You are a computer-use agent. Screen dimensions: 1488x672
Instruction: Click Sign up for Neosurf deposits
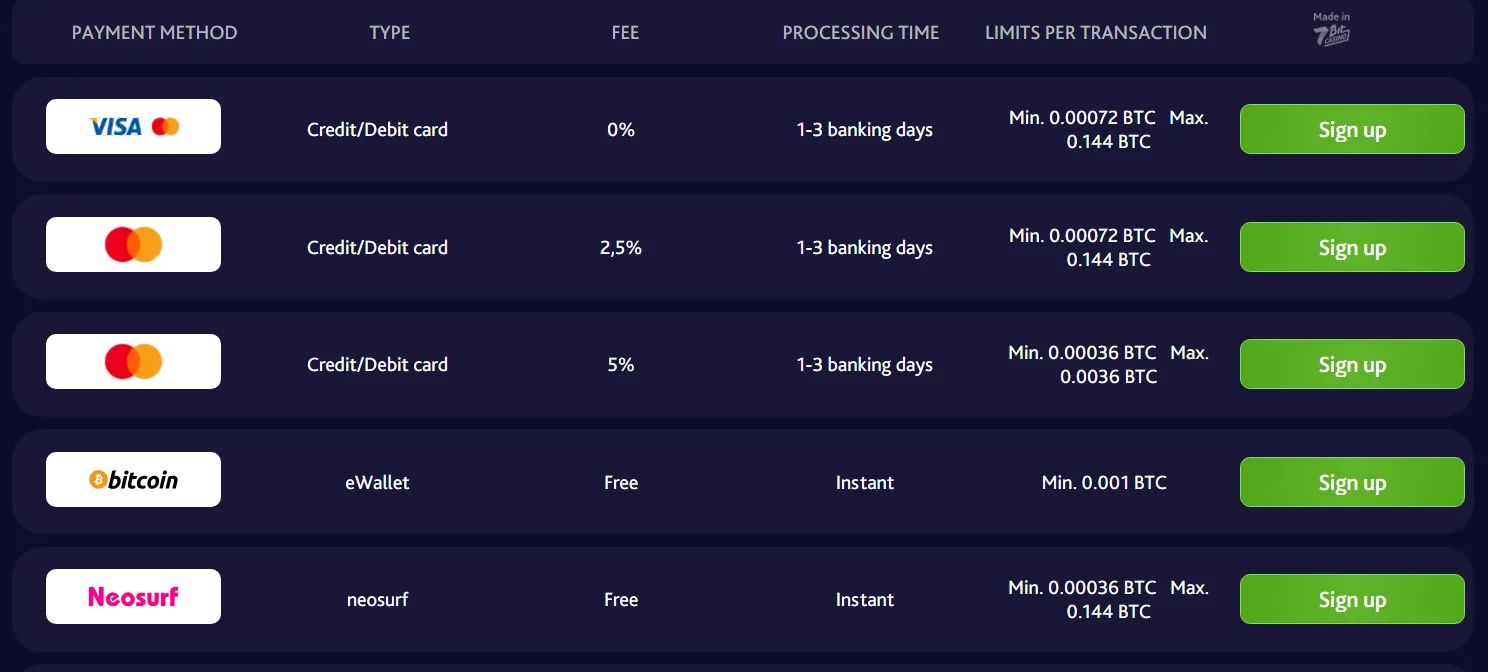(x=1352, y=599)
